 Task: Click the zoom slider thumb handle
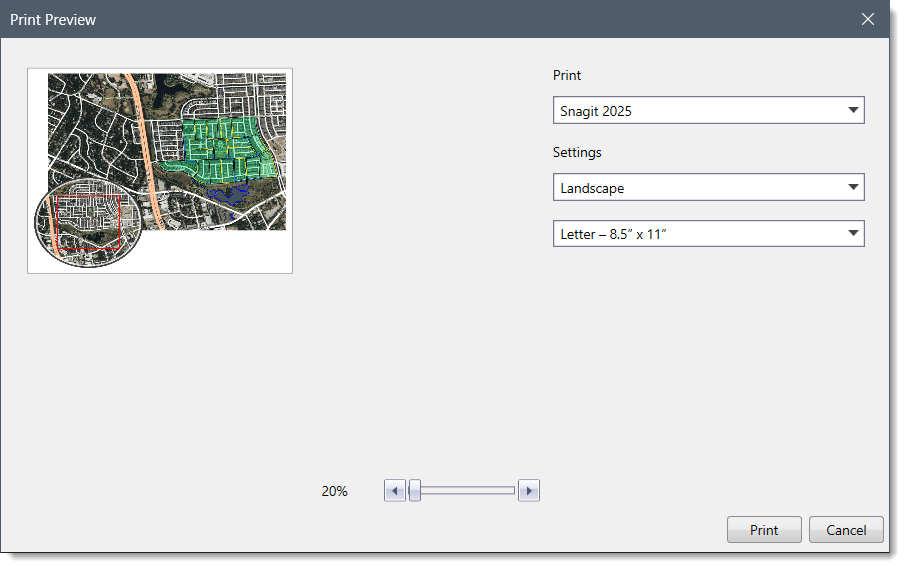pos(414,491)
